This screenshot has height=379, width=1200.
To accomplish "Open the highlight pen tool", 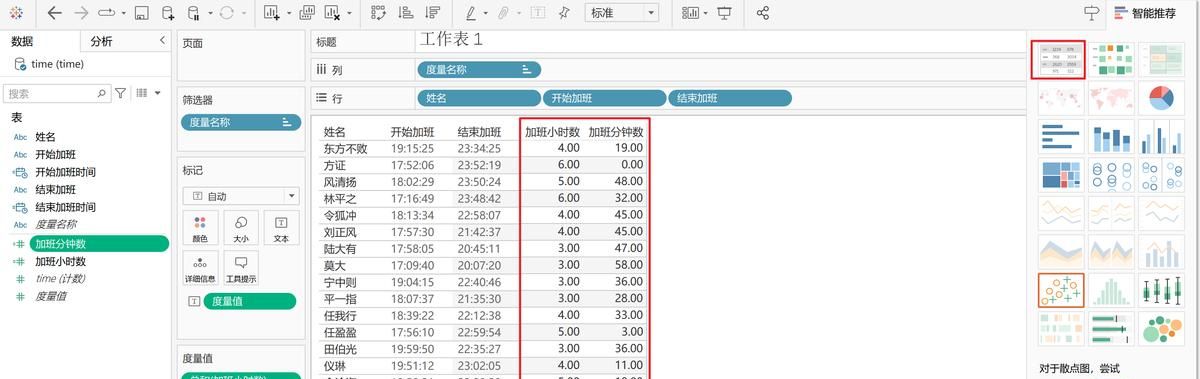I will [471, 13].
